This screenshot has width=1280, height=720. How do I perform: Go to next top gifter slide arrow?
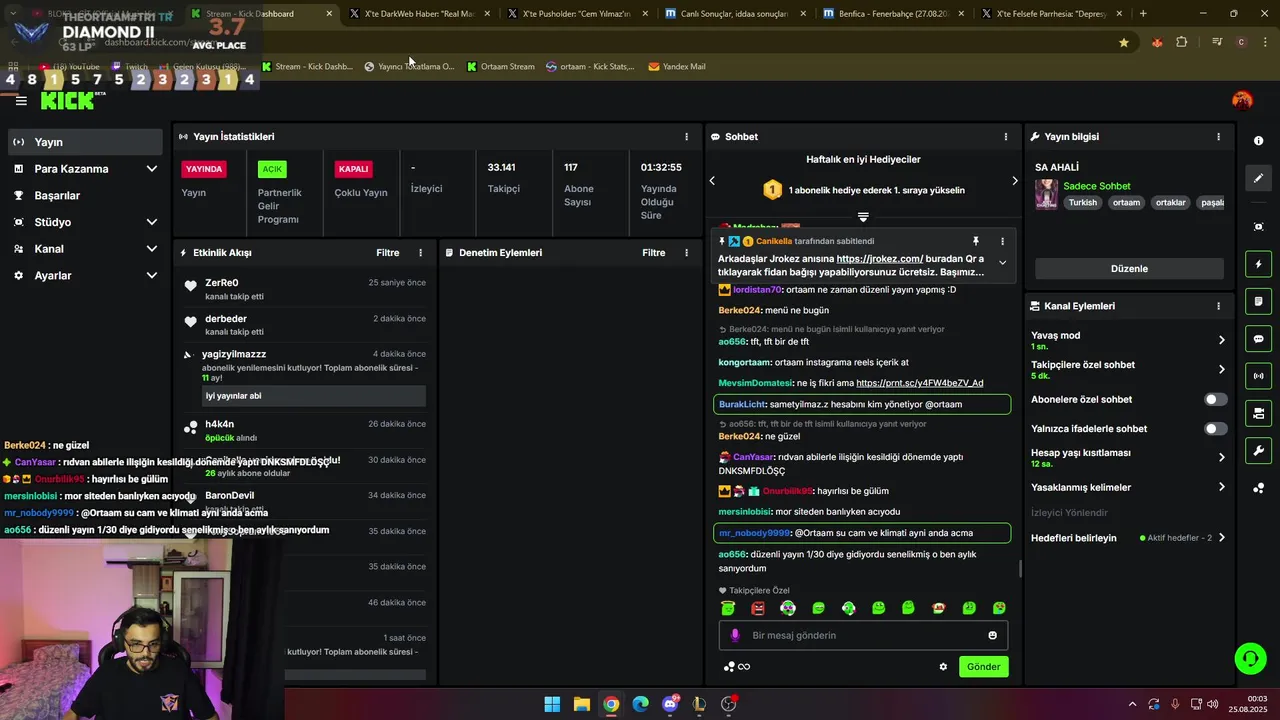click(x=1014, y=181)
